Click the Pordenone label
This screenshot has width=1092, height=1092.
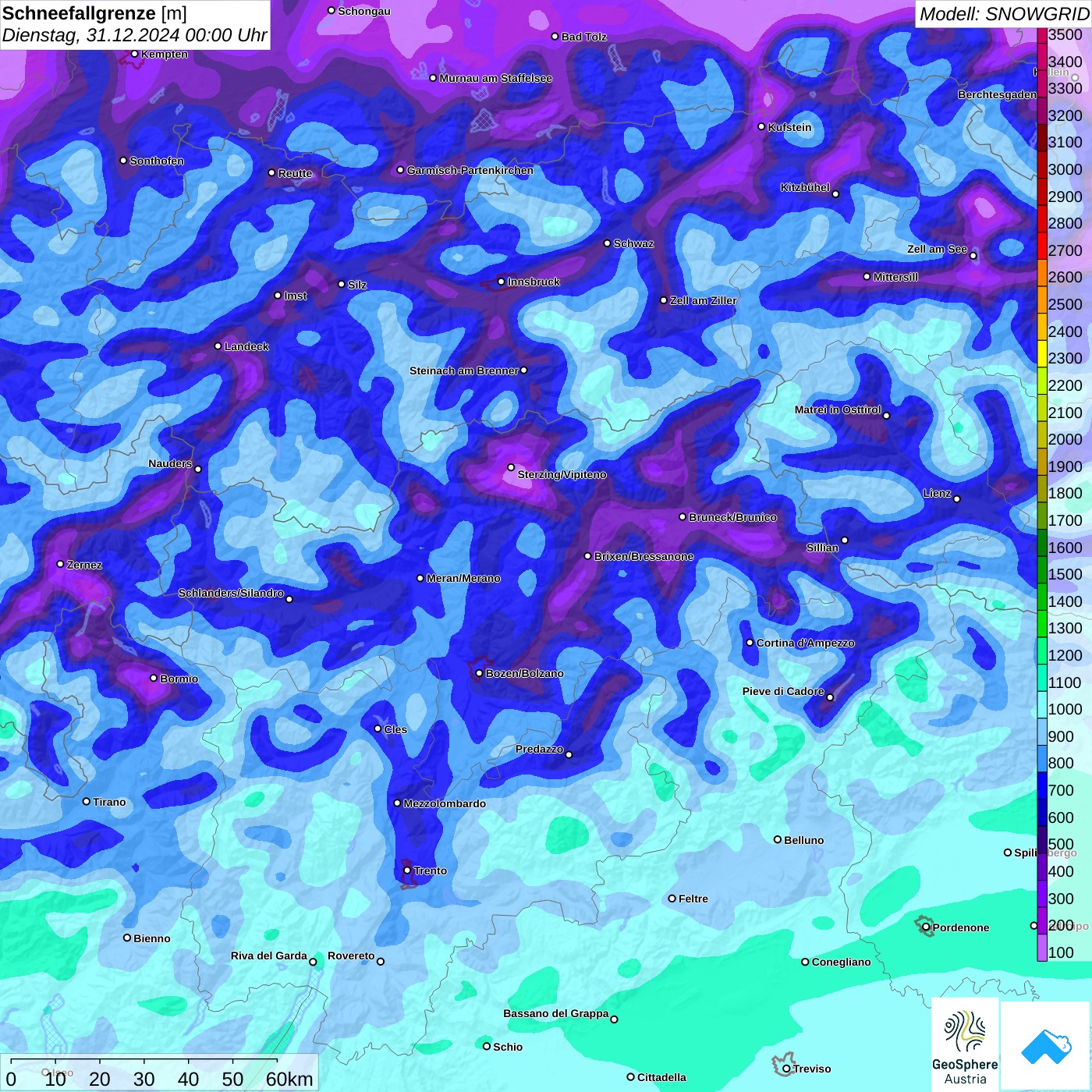click(x=961, y=927)
